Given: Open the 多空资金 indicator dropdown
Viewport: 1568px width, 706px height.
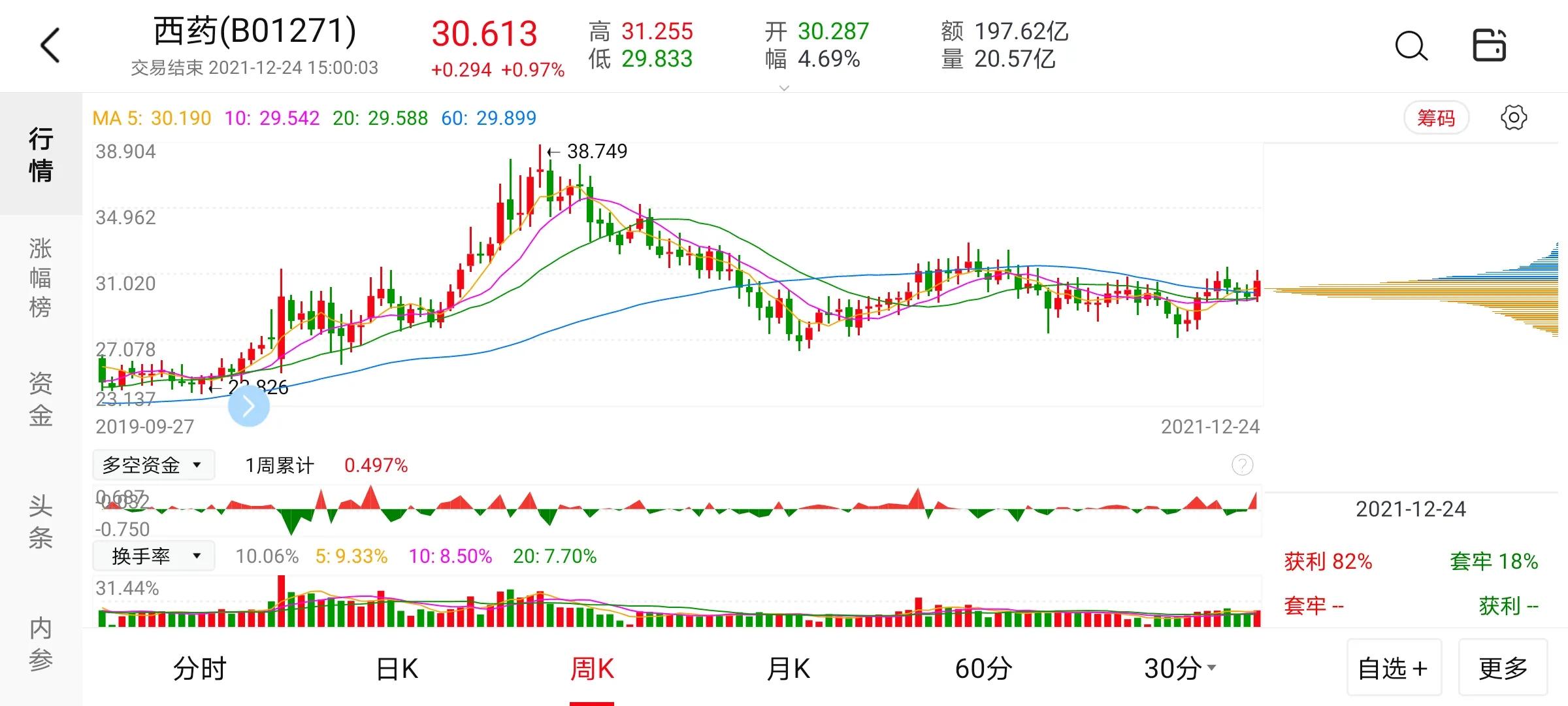Looking at the screenshot, I should pyautogui.click(x=154, y=465).
